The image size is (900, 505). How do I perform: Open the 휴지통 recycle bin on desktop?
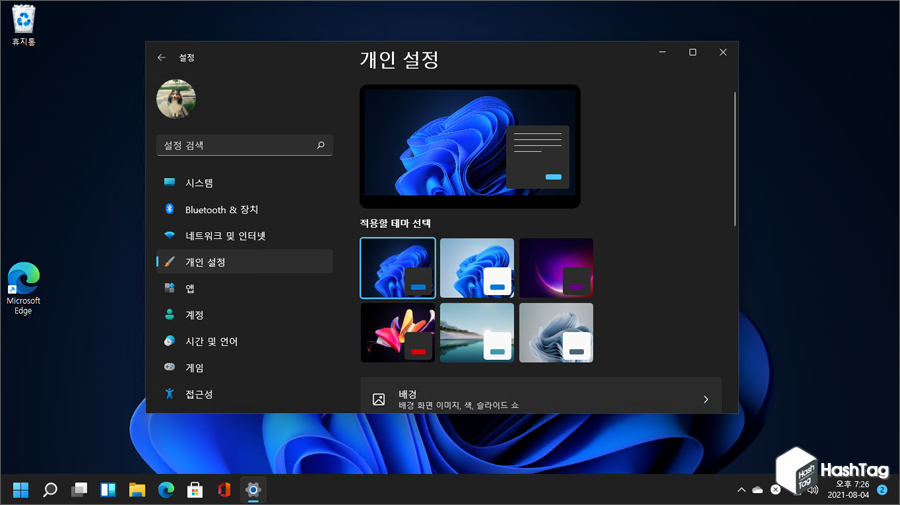tap(24, 25)
